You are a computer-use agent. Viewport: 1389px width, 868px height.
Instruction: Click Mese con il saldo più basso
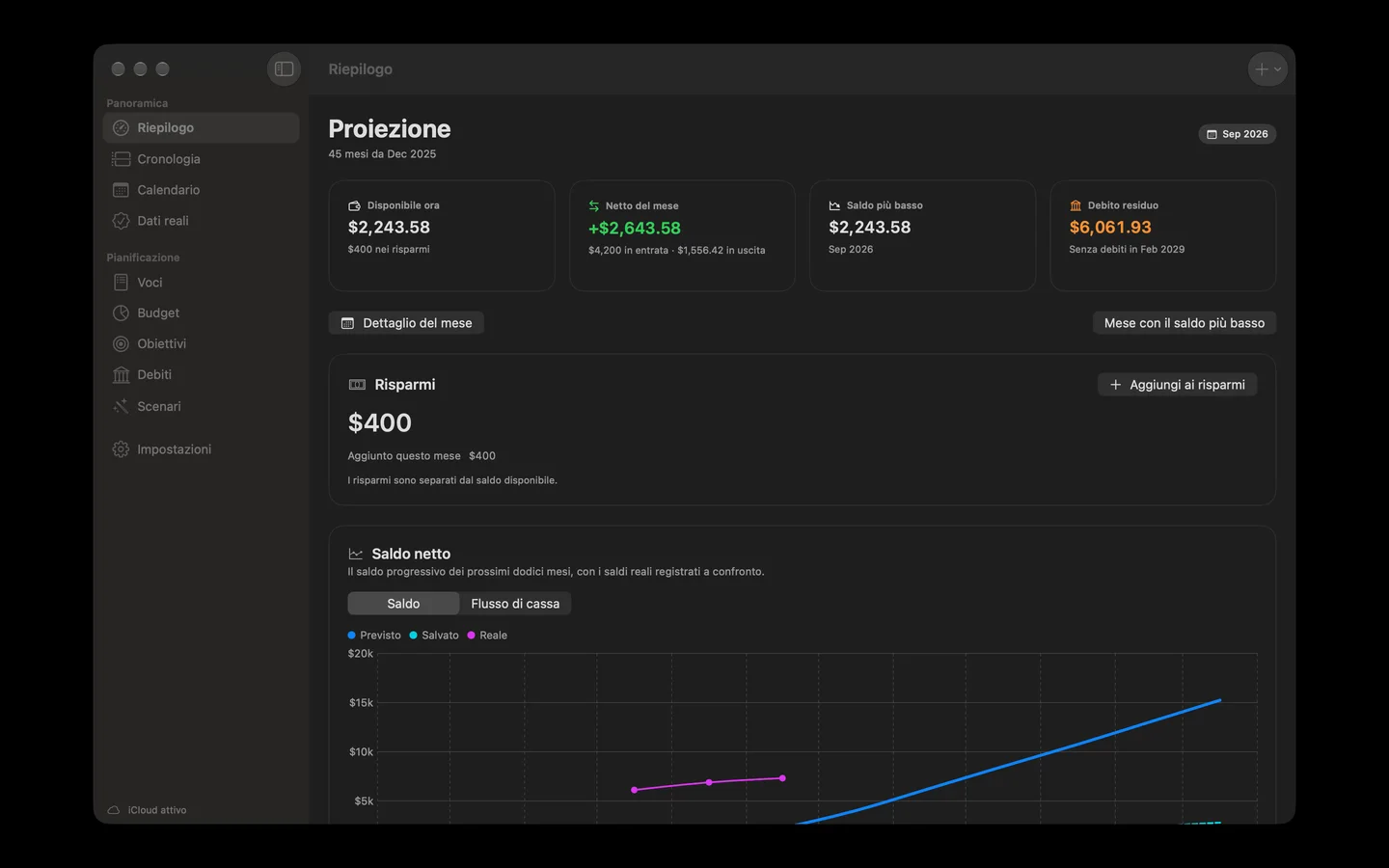point(1184,323)
